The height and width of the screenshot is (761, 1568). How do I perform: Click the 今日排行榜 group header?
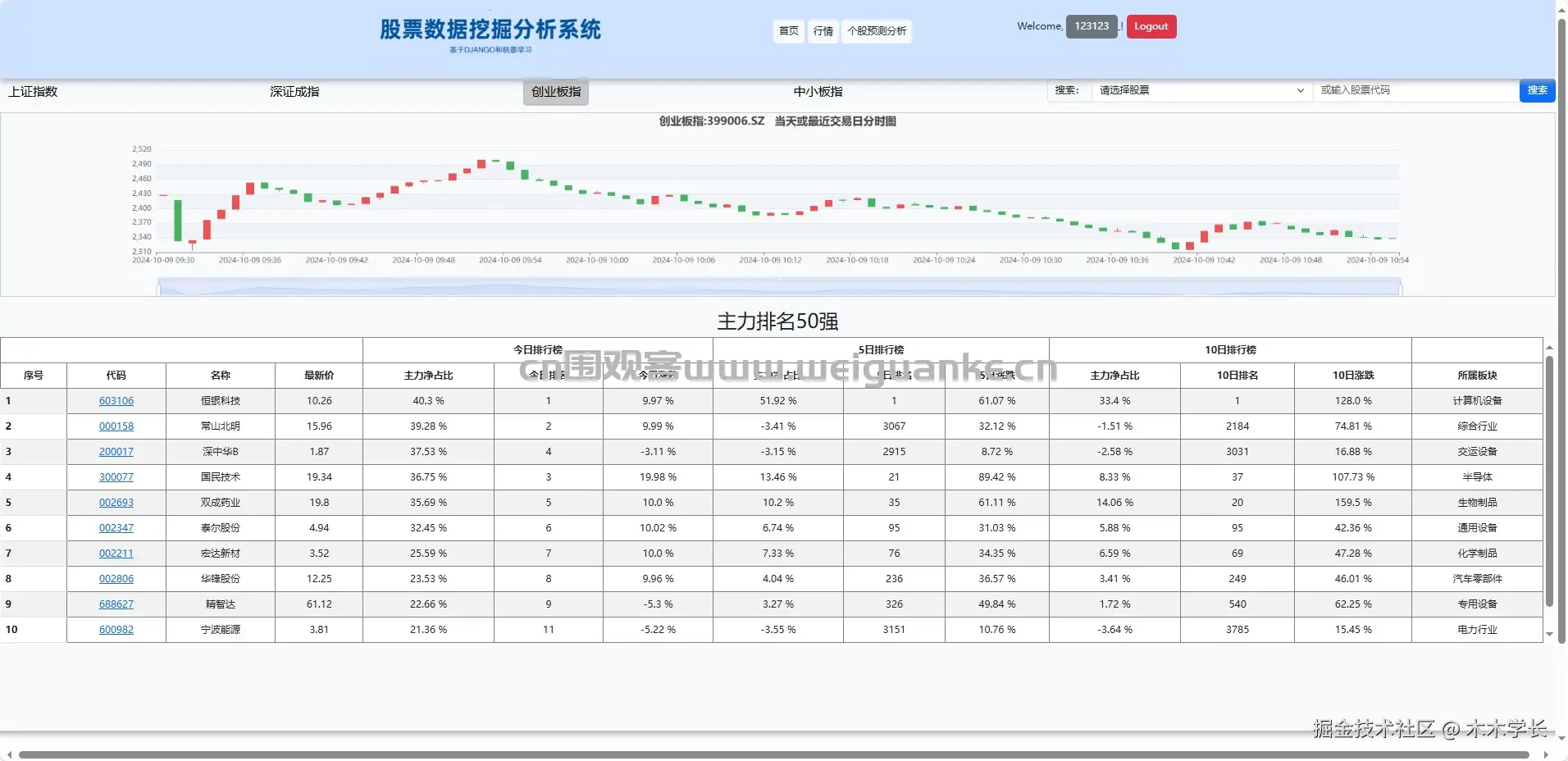click(x=538, y=350)
